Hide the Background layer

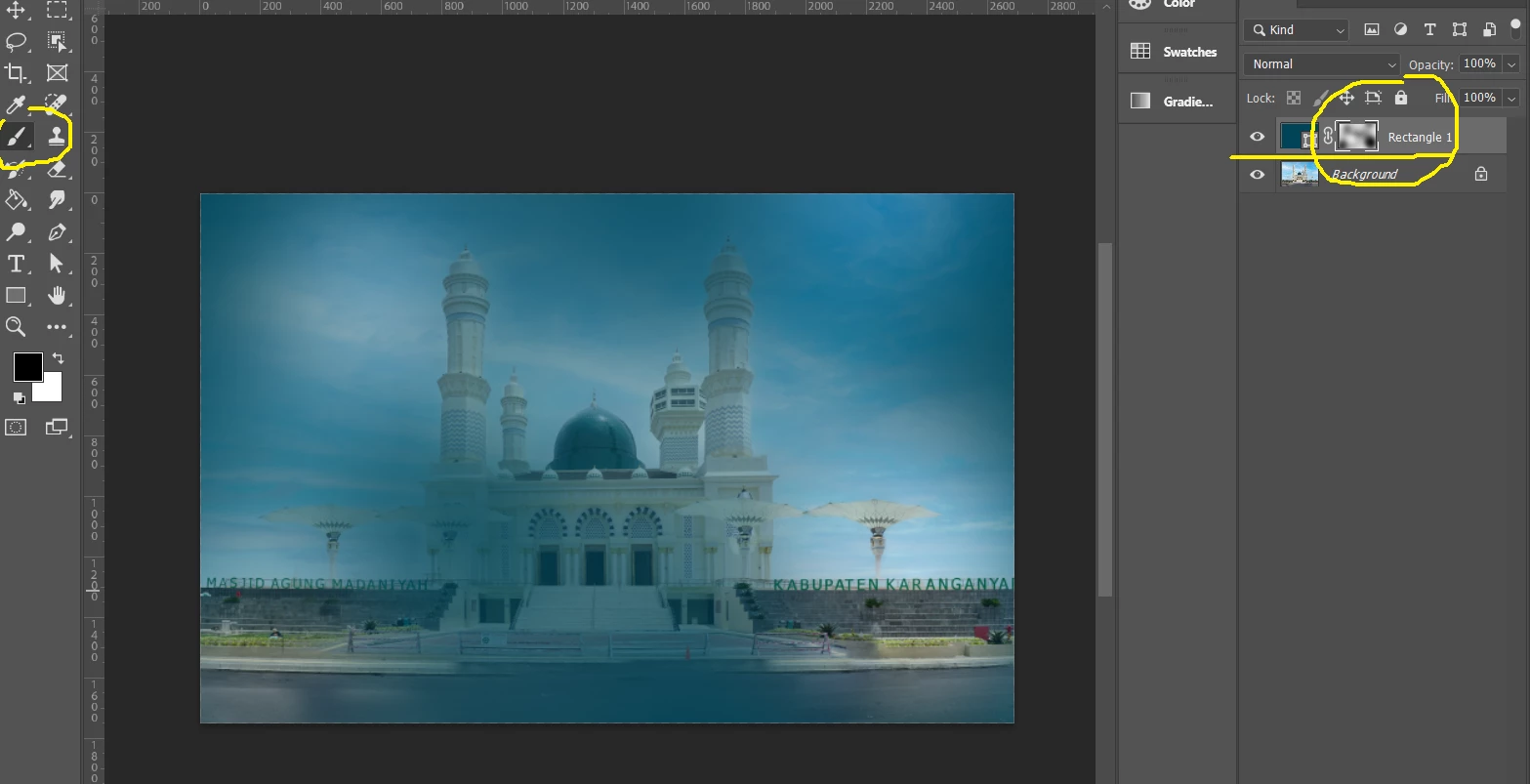(x=1258, y=174)
